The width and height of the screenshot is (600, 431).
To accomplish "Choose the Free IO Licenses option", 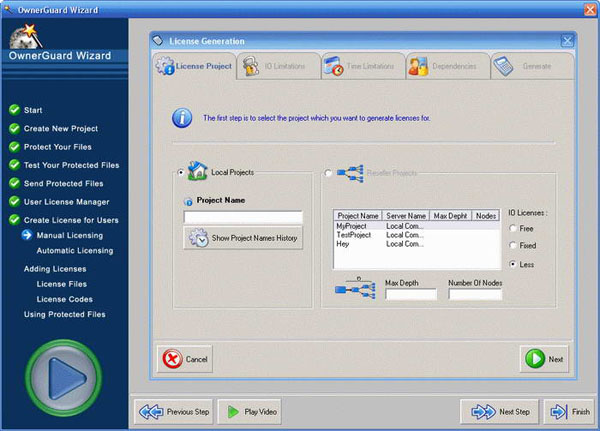I will click(x=513, y=227).
